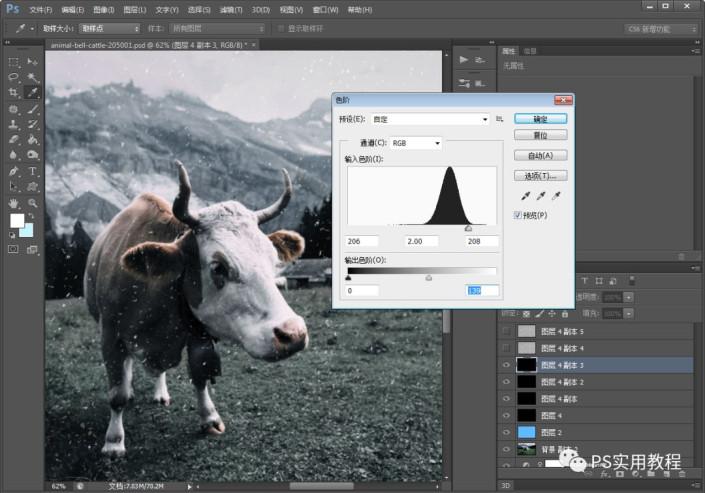The width and height of the screenshot is (705, 493).
Task: Hide layer 图层 4 副本
Action: coord(506,399)
